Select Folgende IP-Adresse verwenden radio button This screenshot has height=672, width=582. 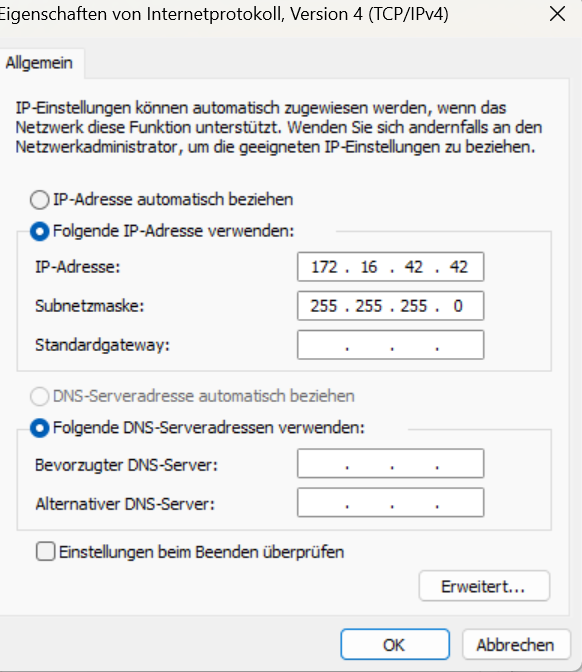(39, 231)
